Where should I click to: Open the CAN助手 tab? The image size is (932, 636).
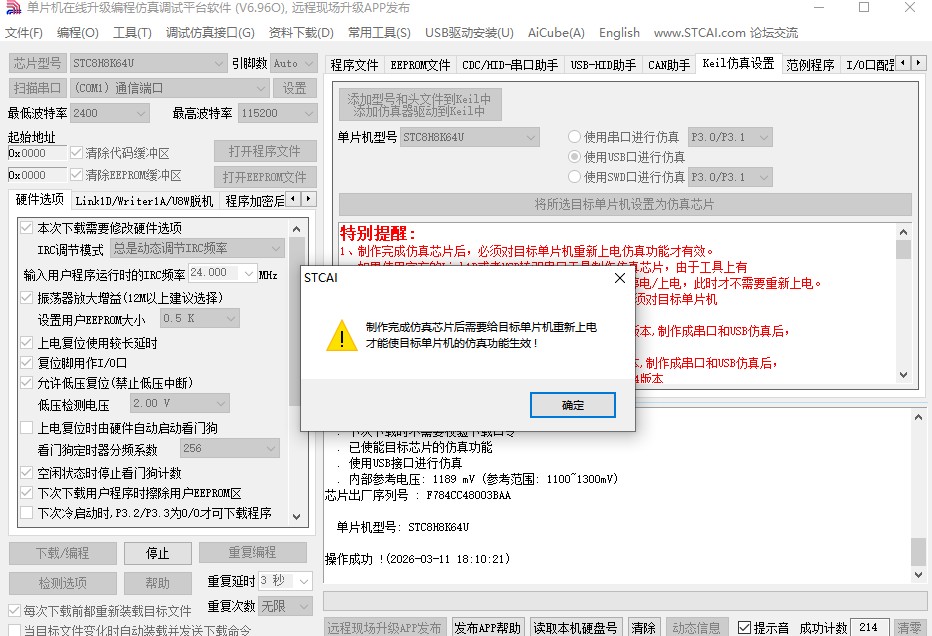tap(669, 65)
